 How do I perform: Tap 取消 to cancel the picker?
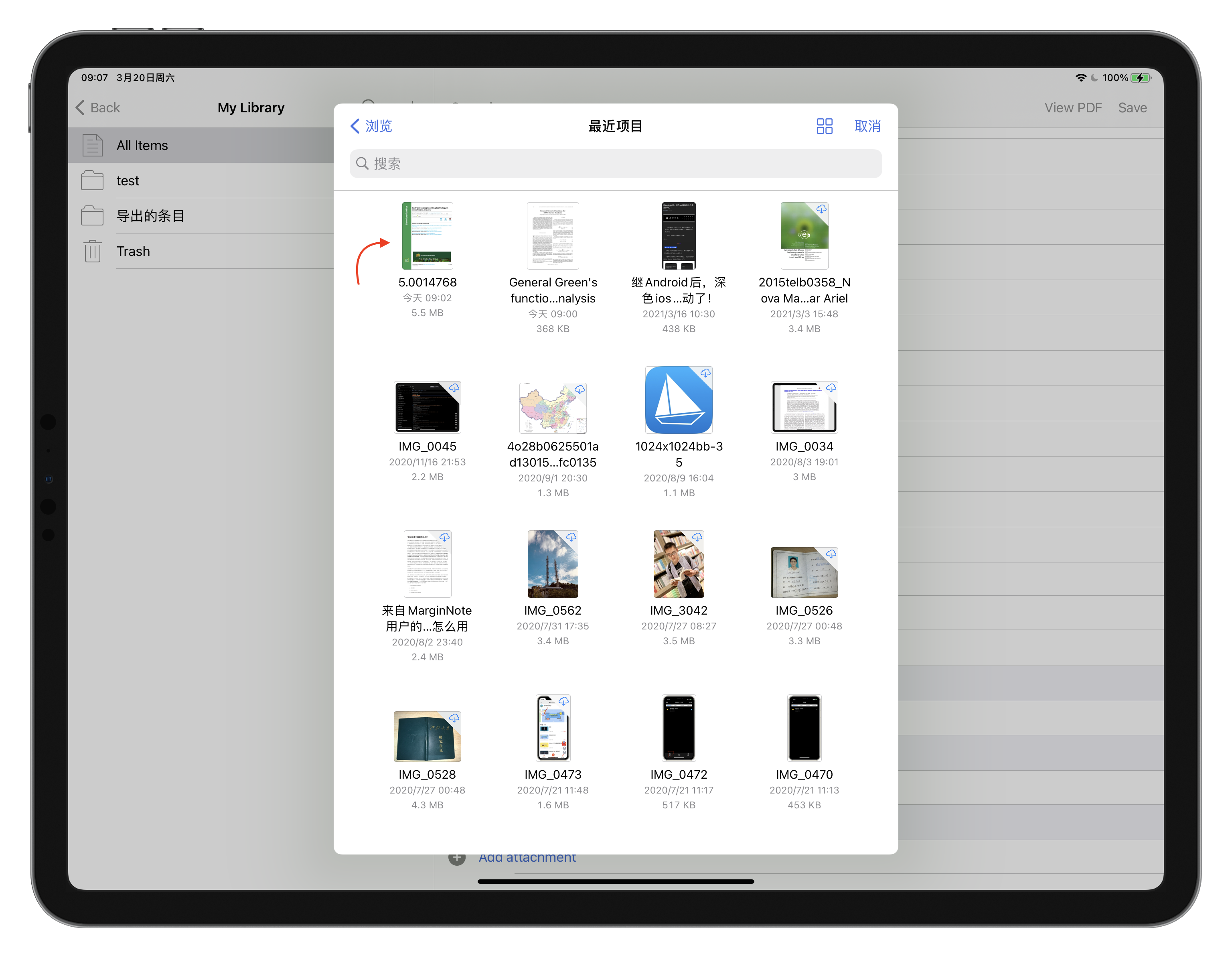click(867, 126)
